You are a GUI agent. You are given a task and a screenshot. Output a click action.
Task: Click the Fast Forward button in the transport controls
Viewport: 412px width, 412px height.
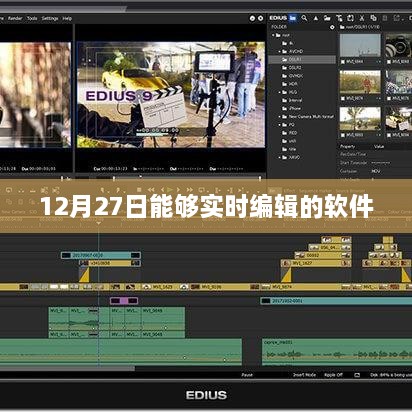pos(189,190)
